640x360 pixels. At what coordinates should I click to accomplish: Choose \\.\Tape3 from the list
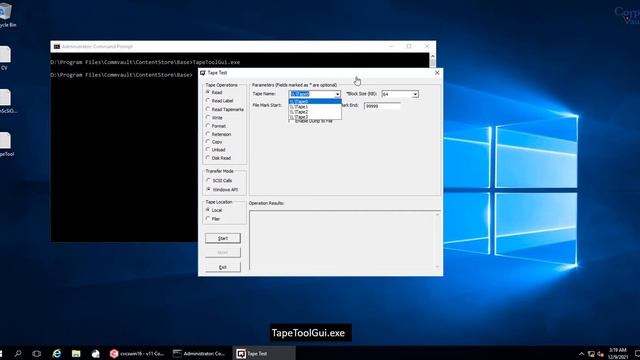(x=315, y=117)
